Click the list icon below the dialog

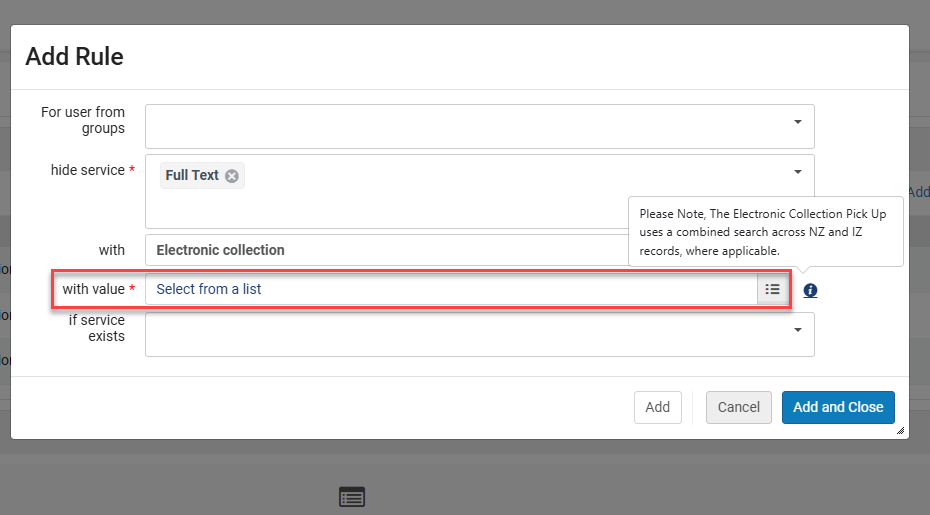click(x=352, y=496)
